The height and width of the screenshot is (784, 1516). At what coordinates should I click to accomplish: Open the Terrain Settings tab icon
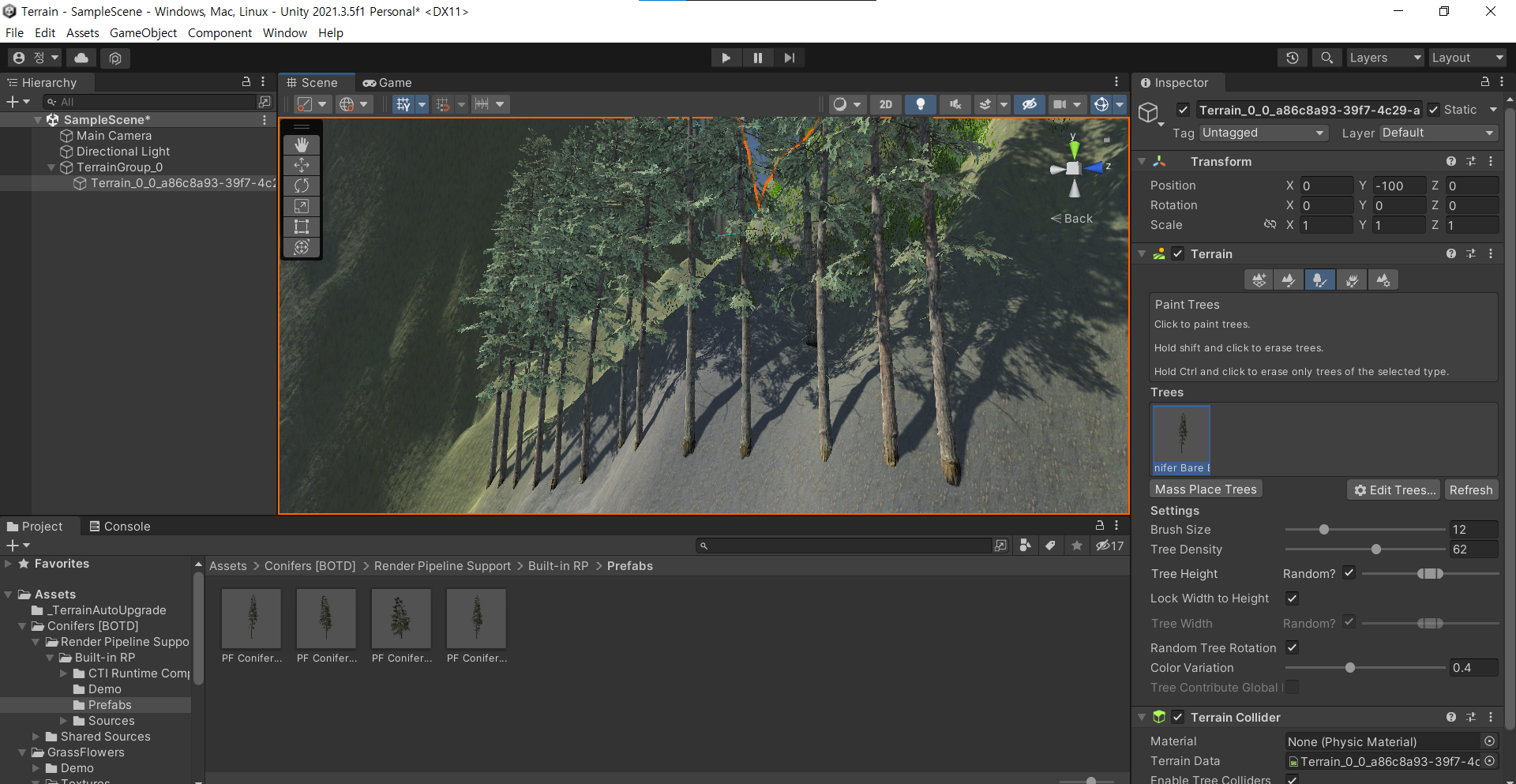pos(1383,279)
